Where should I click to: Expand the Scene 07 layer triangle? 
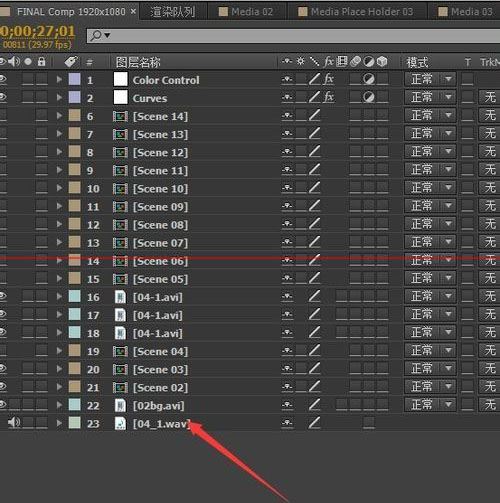click(59, 242)
